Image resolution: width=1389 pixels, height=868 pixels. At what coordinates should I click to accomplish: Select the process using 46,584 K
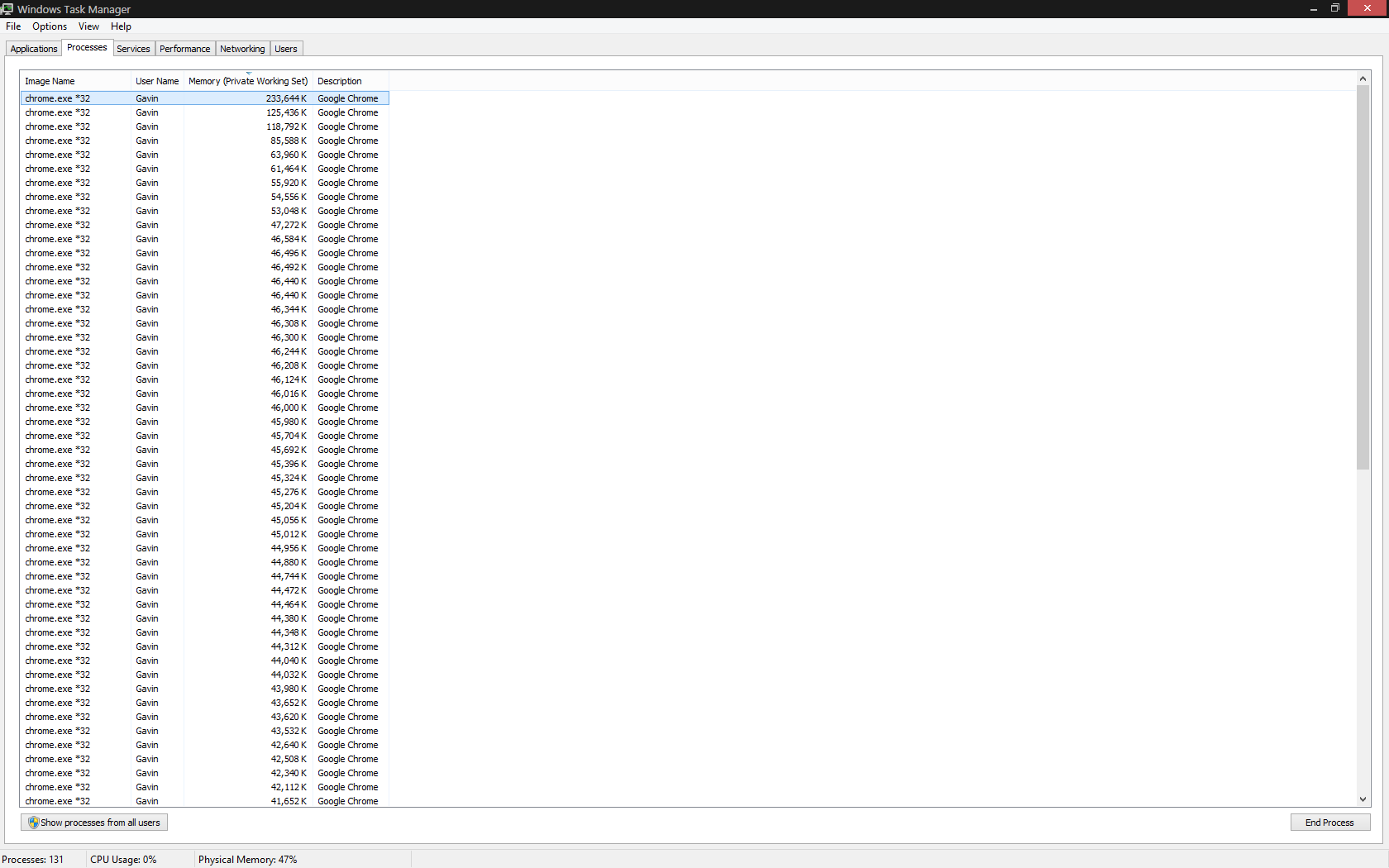[x=204, y=239]
